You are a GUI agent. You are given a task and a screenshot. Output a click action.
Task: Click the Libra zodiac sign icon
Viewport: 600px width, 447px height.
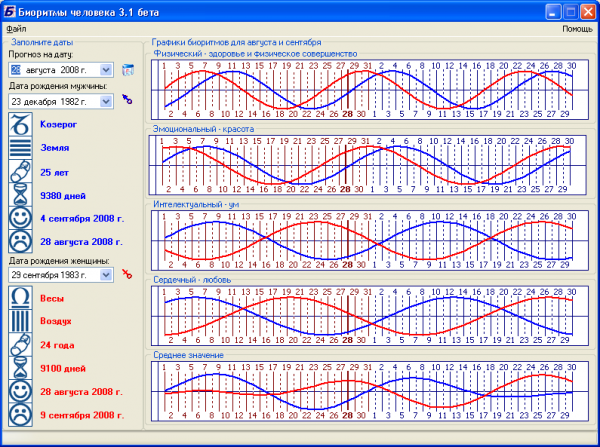click(20, 298)
